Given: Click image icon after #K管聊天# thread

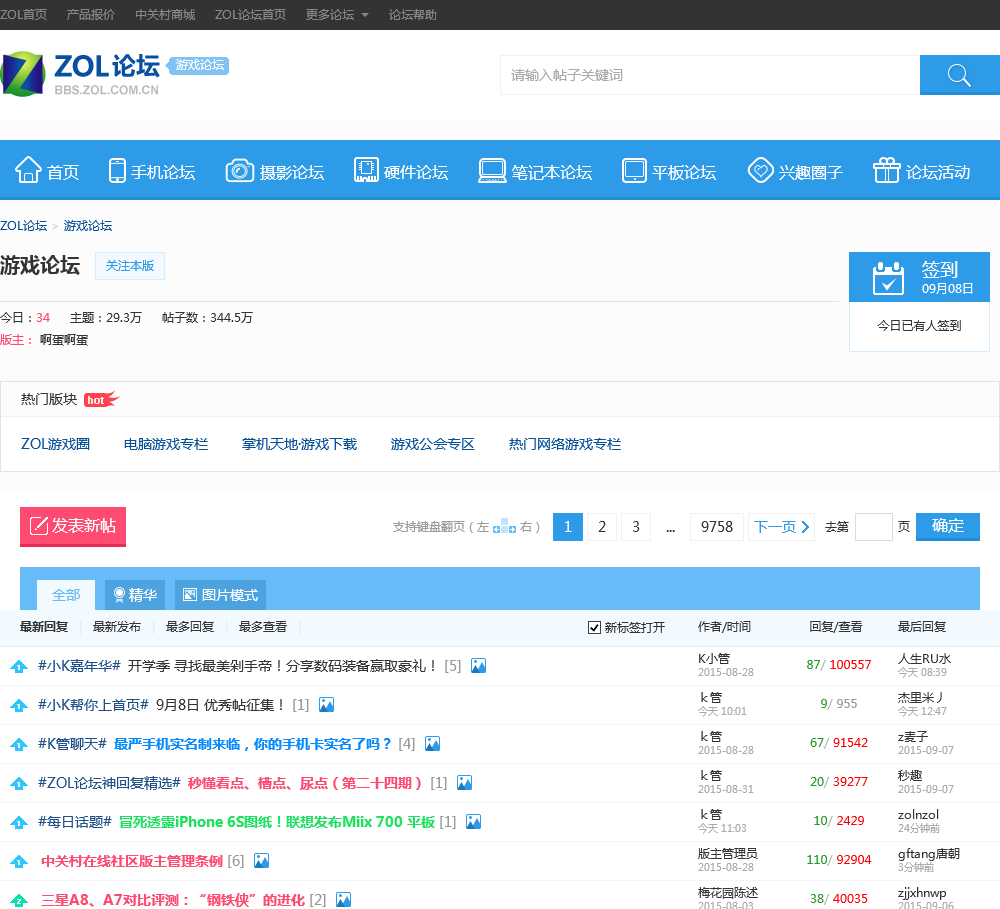Looking at the screenshot, I should click(432, 744).
